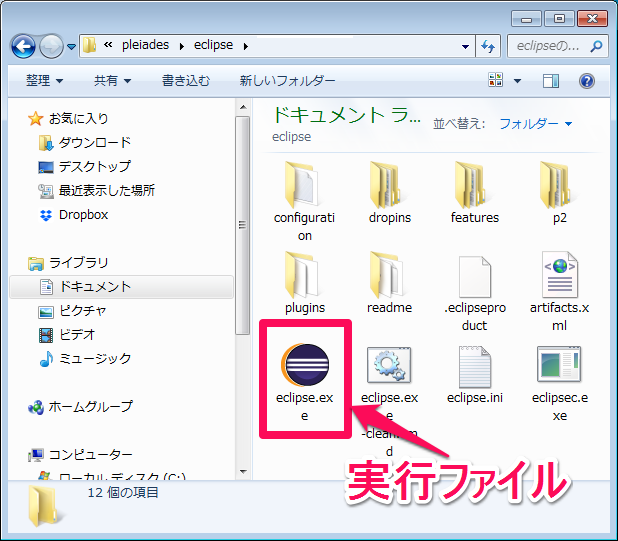The width and height of the screenshot is (618, 541).
Task: Open ピクチャ library in sidebar
Action: pyautogui.click(x=72, y=311)
